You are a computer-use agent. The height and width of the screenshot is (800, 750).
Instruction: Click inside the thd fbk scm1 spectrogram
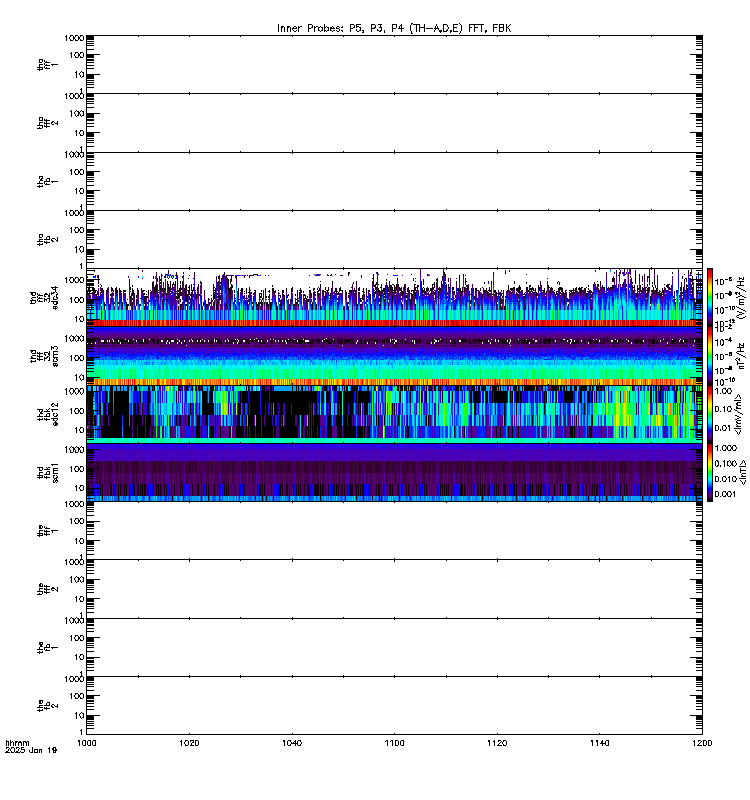pyautogui.click(x=394, y=472)
